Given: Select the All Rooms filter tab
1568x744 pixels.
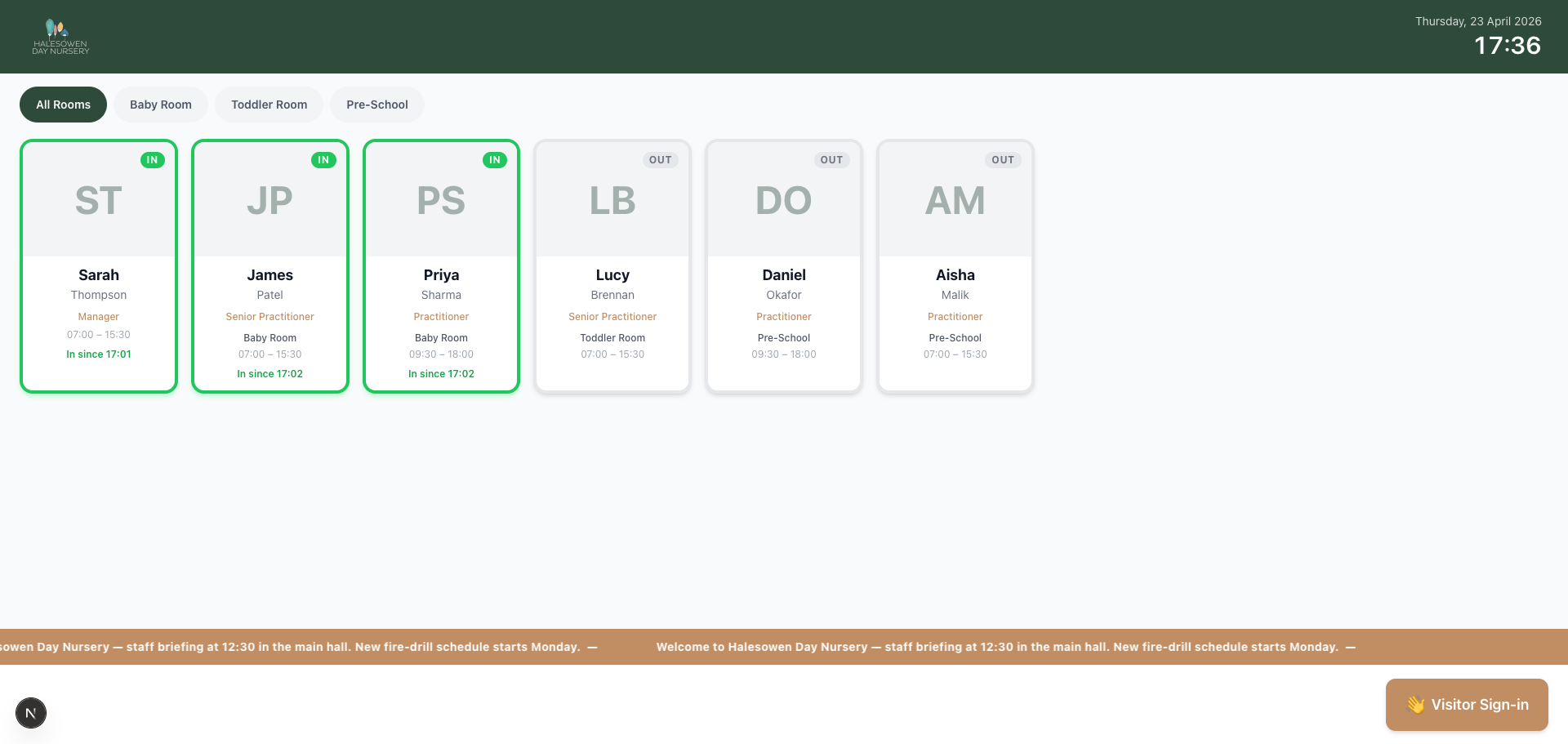Looking at the screenshot, I should point(63,105).
